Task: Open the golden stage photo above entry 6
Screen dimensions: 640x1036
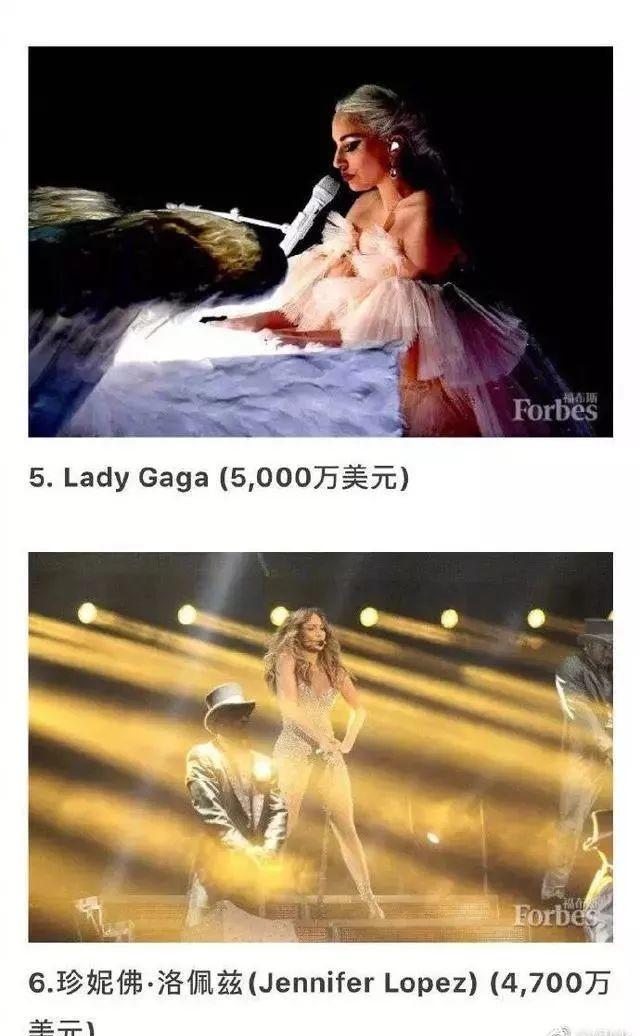Action: pyautogui.click(x=320, y=747)
